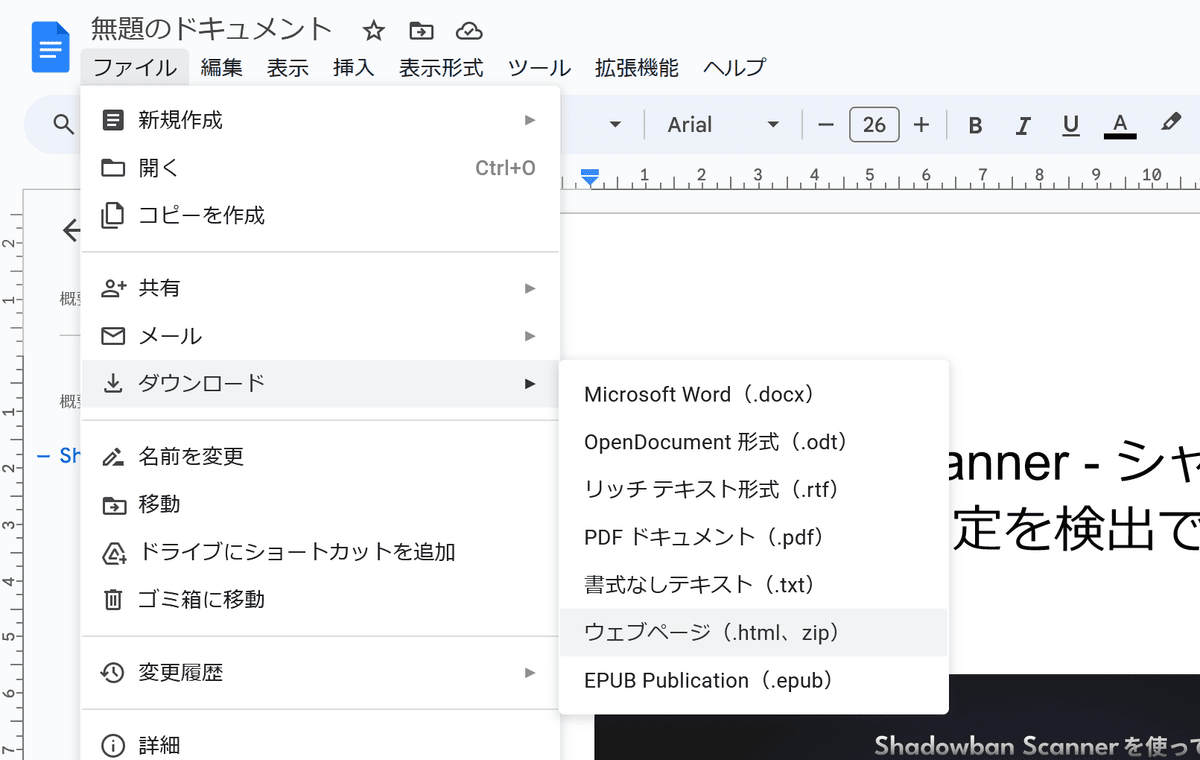Viewport: 1200px width, 760px height.
Task: Download as Microsoft Word (.docx)
Action: 754,394
